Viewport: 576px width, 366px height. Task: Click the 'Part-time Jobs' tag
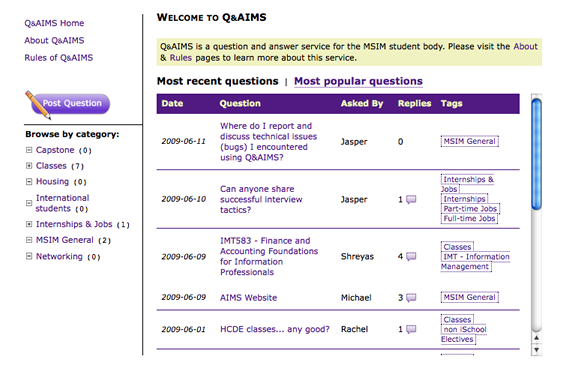coord(470,209)
